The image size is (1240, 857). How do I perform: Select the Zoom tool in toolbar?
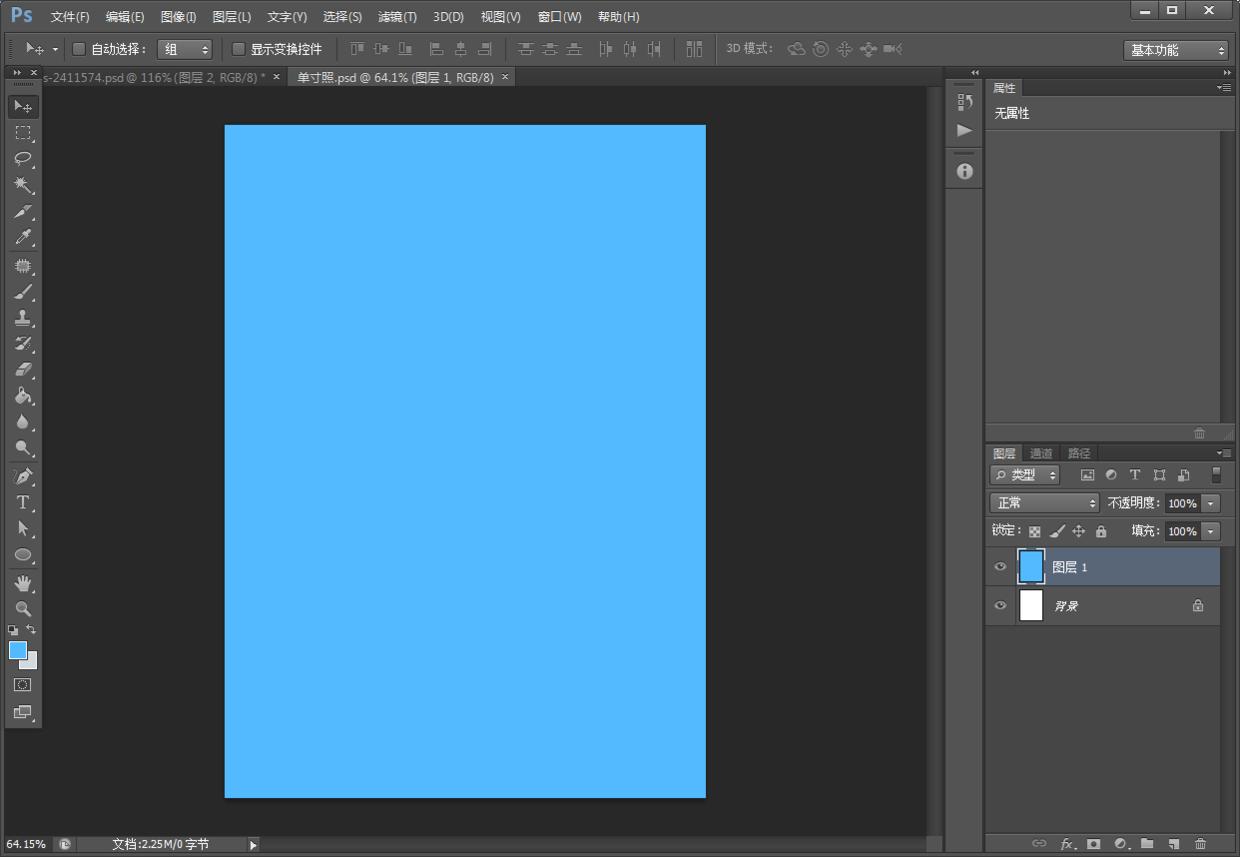(23, 608)
